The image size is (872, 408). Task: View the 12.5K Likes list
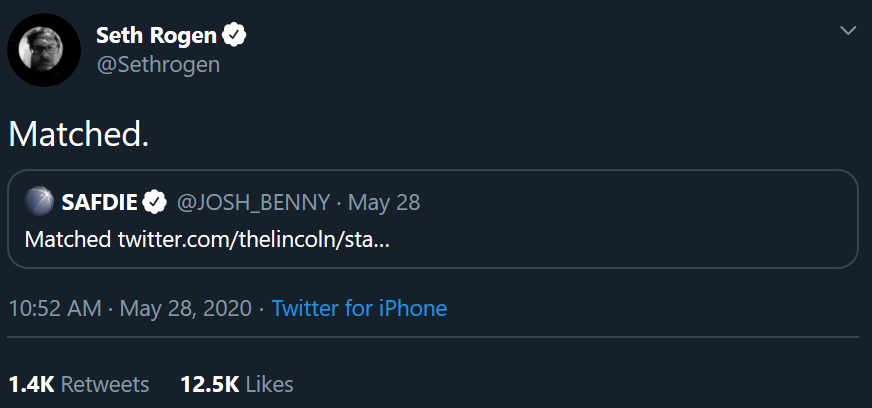pyautogui.click(x=237, y=384)
